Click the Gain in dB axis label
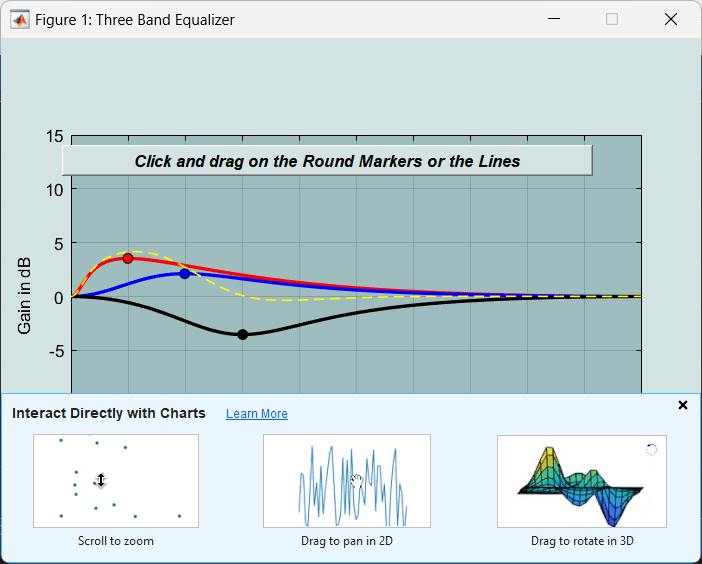702x564 pixels. point(24,296)
